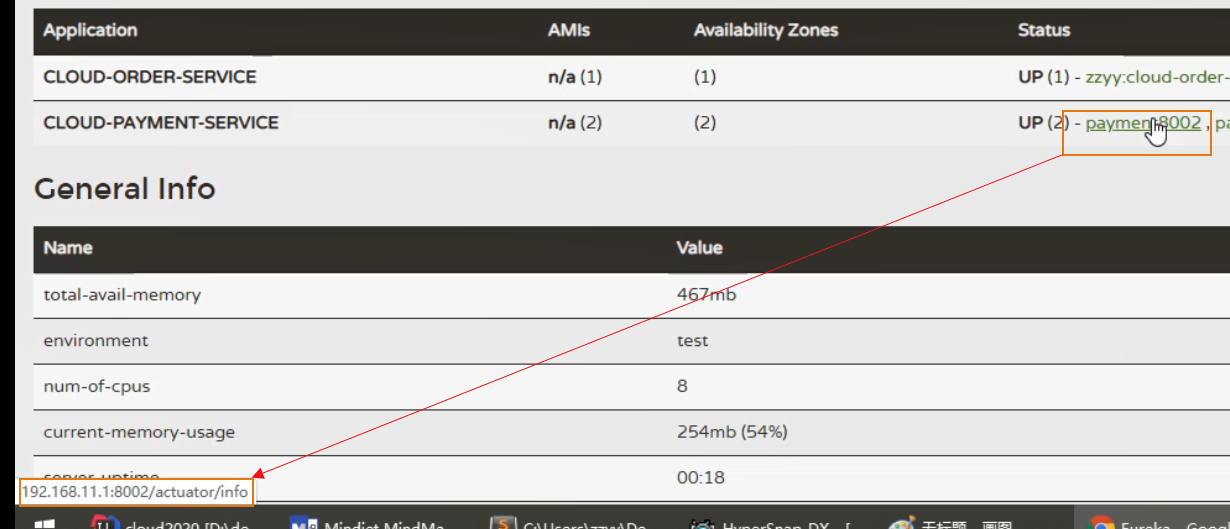The image size is (1230, 529).
Task: Click the Status column header
Action: pos(1043,30)
